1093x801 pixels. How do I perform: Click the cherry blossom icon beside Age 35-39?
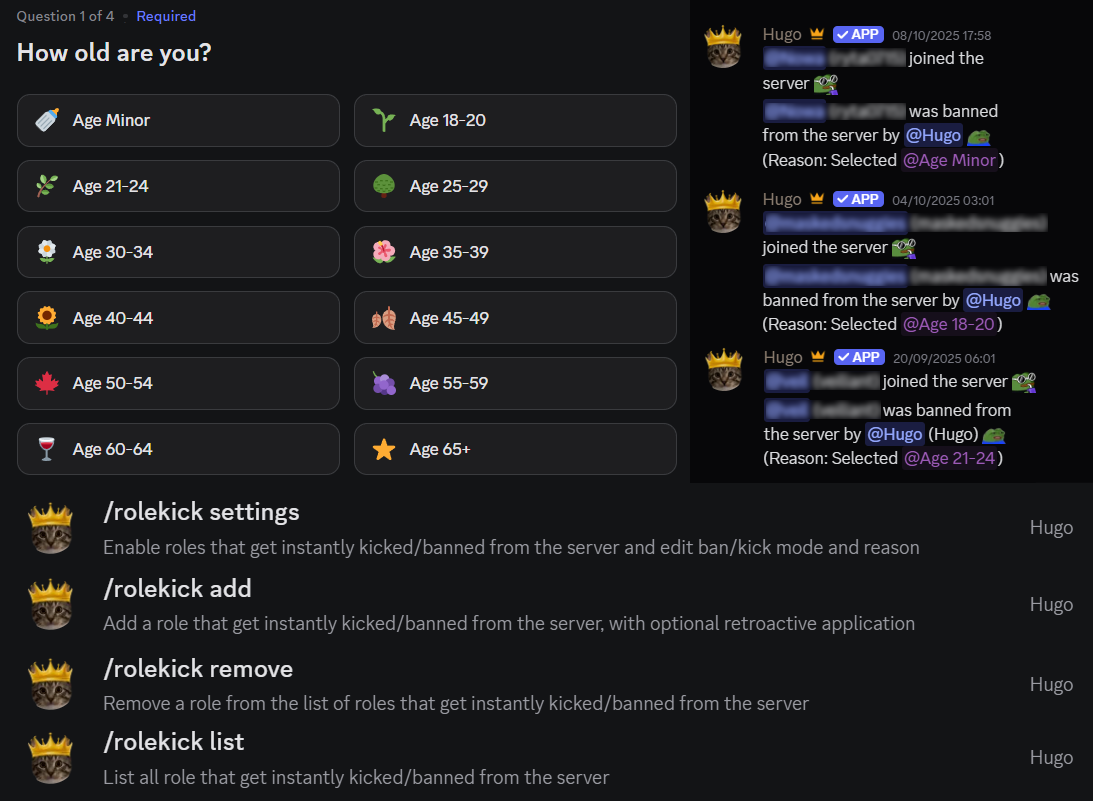tap(383, 252)
